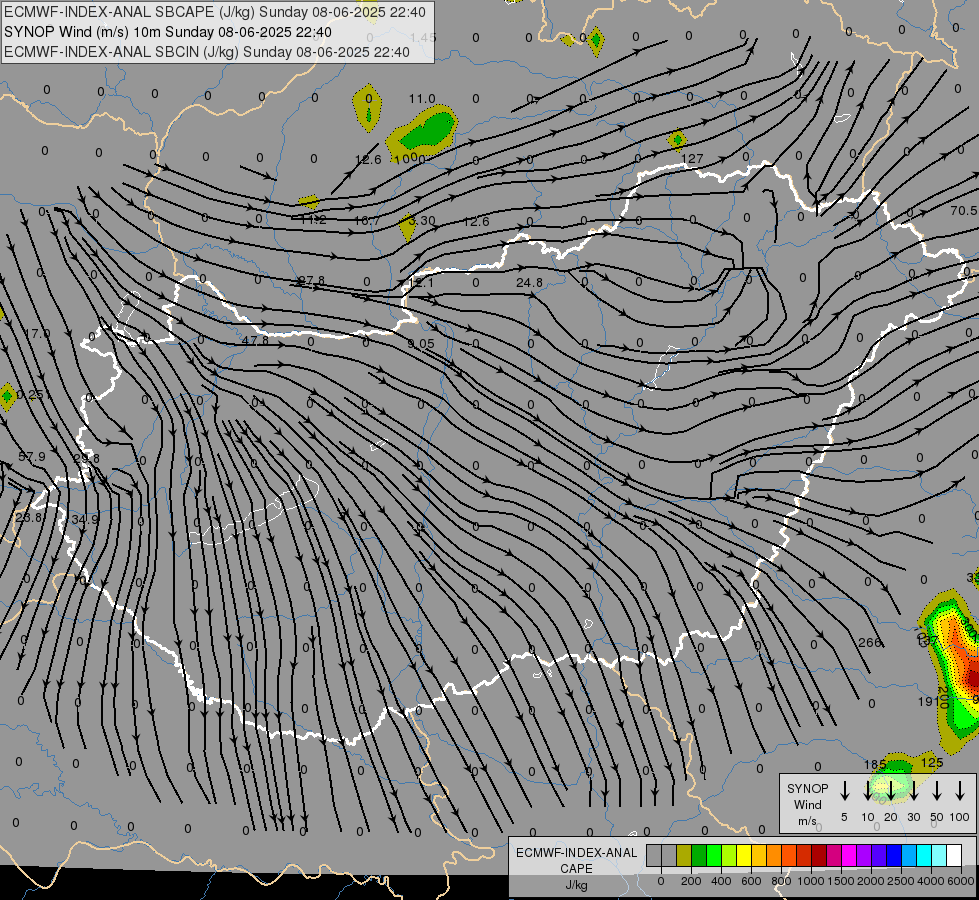
Task: Click the 27.8 value label
Action: 311,280
